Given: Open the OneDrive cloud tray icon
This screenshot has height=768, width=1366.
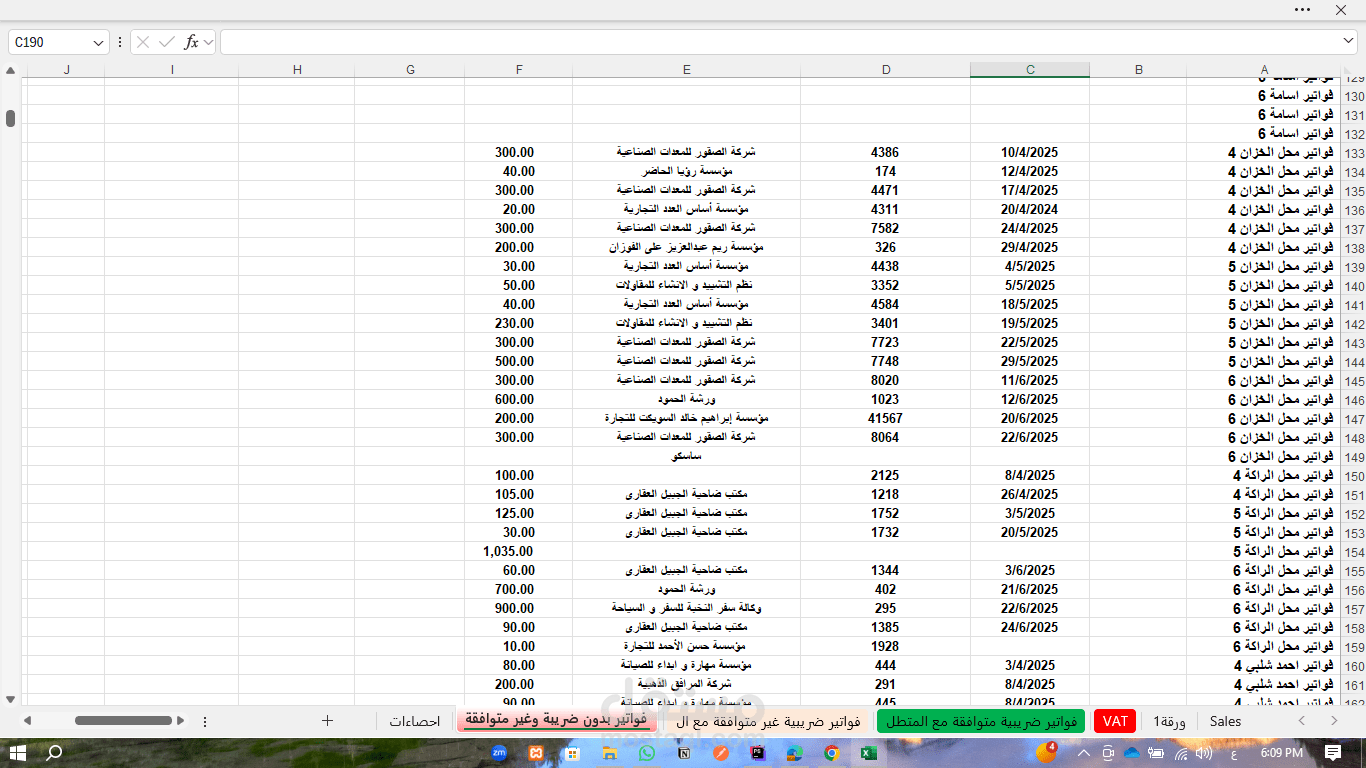Looking at the screenshot, I should coord(1132,753).
